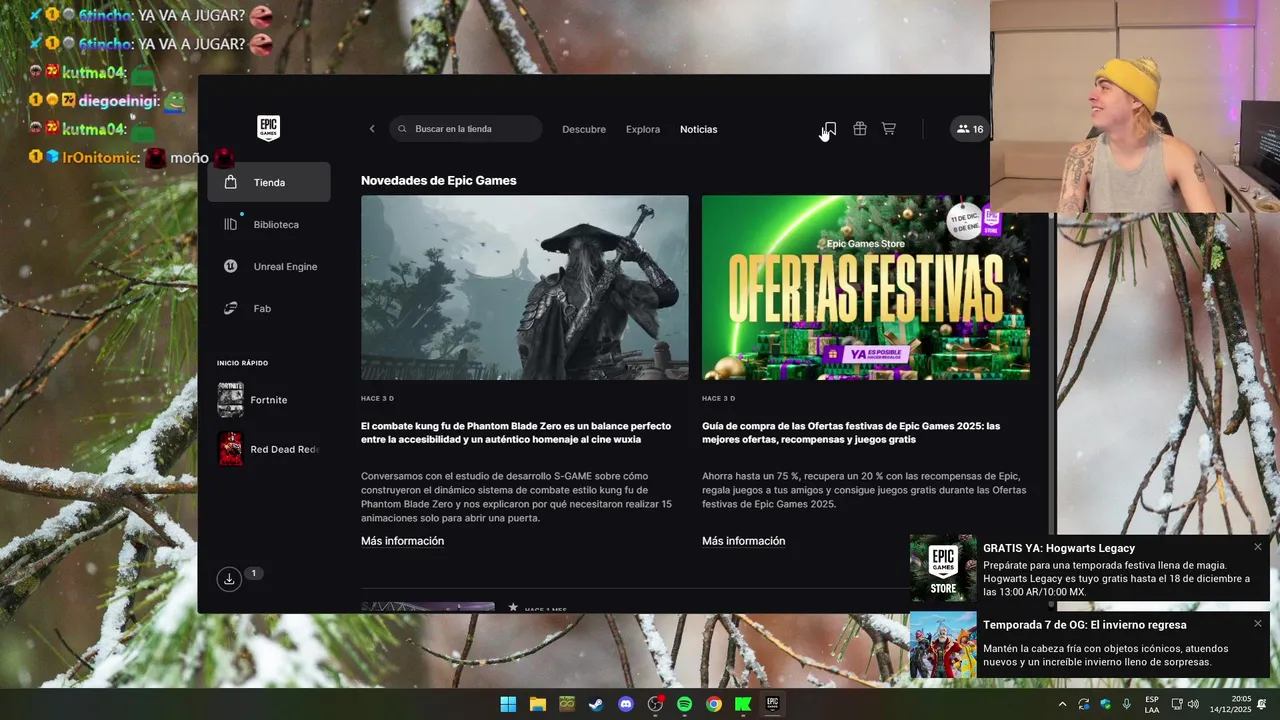1280x720 pixels.
Task: Open the Hogwarts Legacy free notification
Action: tap(1090, 569)
